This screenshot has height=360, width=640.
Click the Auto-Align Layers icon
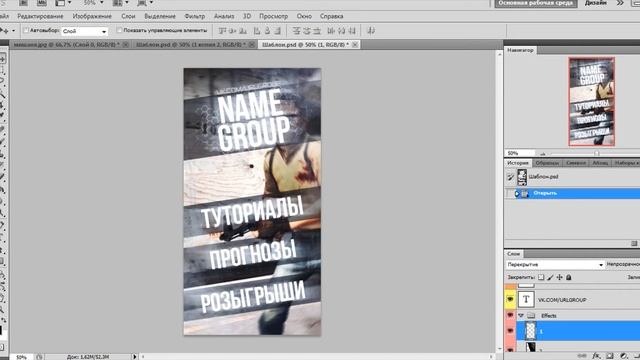tap(371, 31)
